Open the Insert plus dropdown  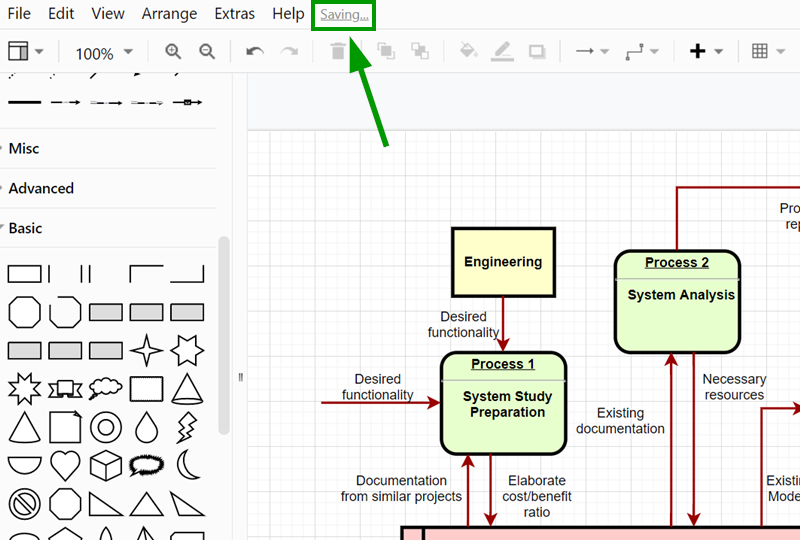coord(706,51)
